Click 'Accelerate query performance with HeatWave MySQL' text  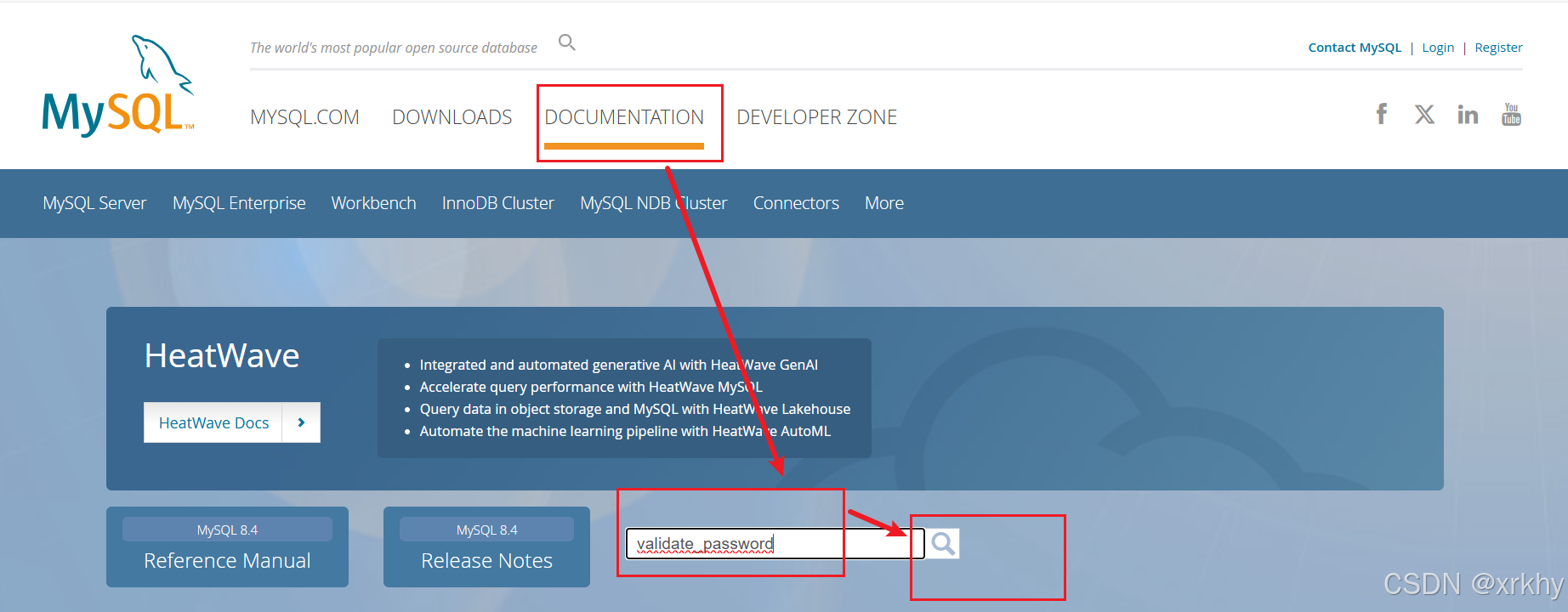(x=591, y=387)
